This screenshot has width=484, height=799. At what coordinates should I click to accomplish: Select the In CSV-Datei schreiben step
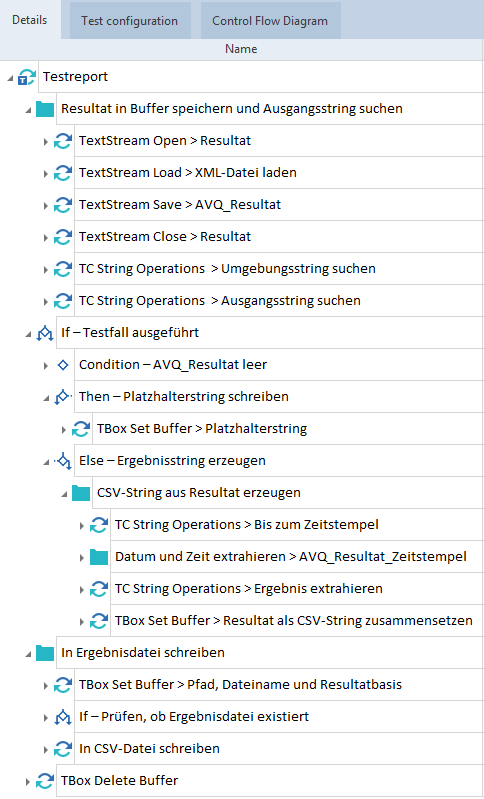coord(278,749)
